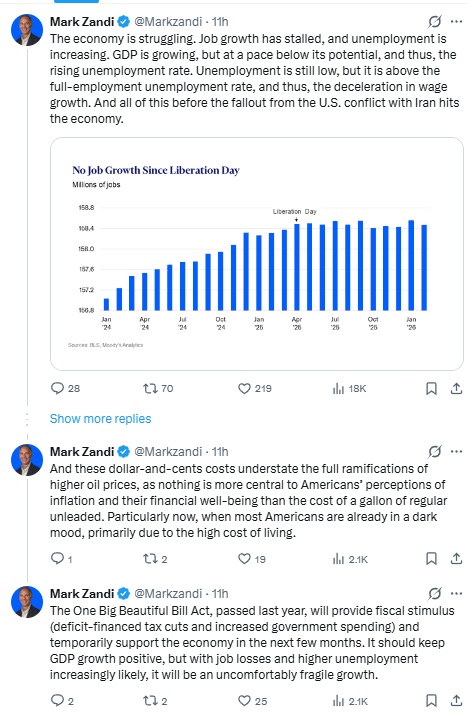
Task: Open the No Job Growth chart image
Action: pyautogui.click(x=257, y=254)
